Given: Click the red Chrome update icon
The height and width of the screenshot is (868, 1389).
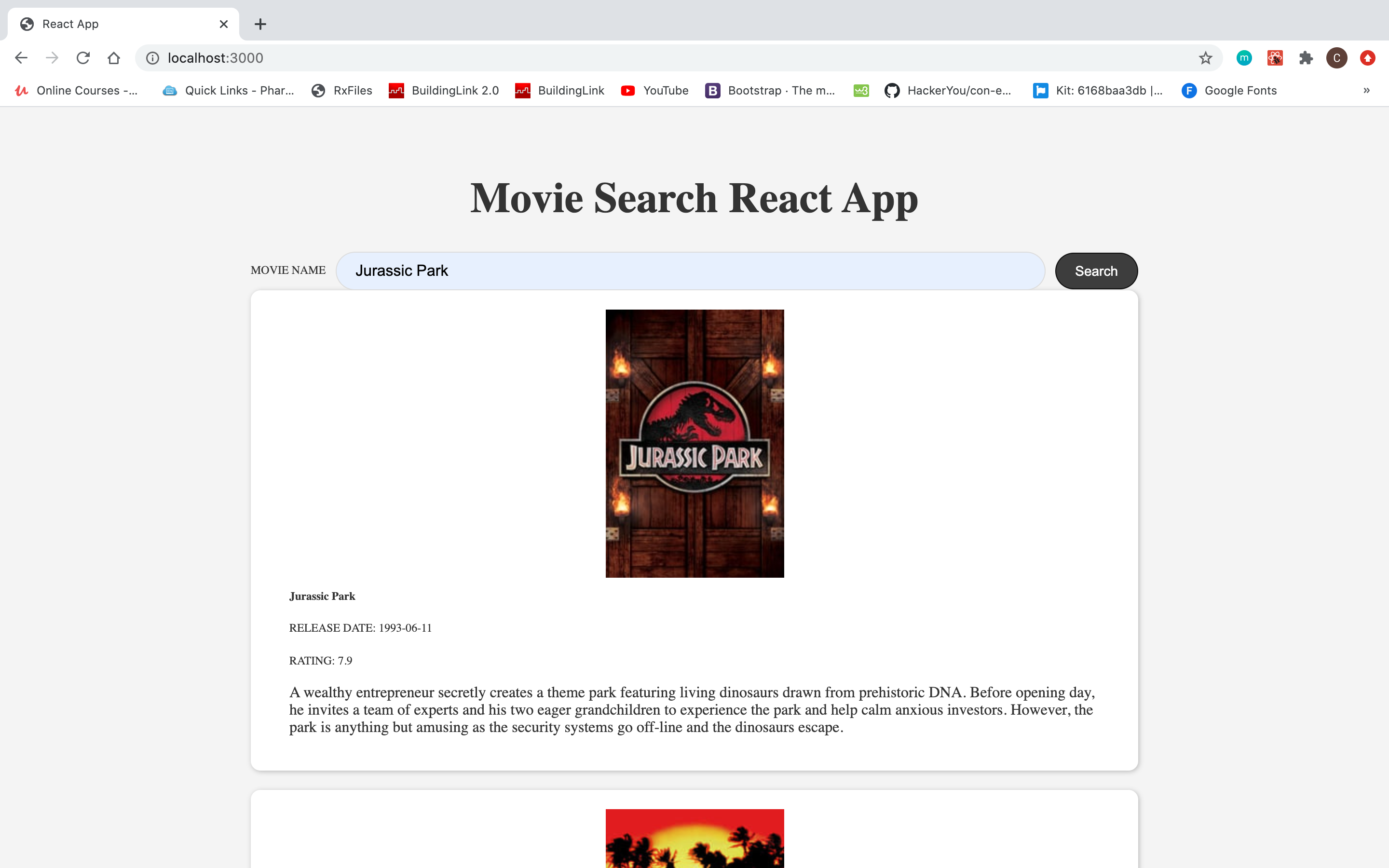Looking at the screenshot, I should point(1368,58).
